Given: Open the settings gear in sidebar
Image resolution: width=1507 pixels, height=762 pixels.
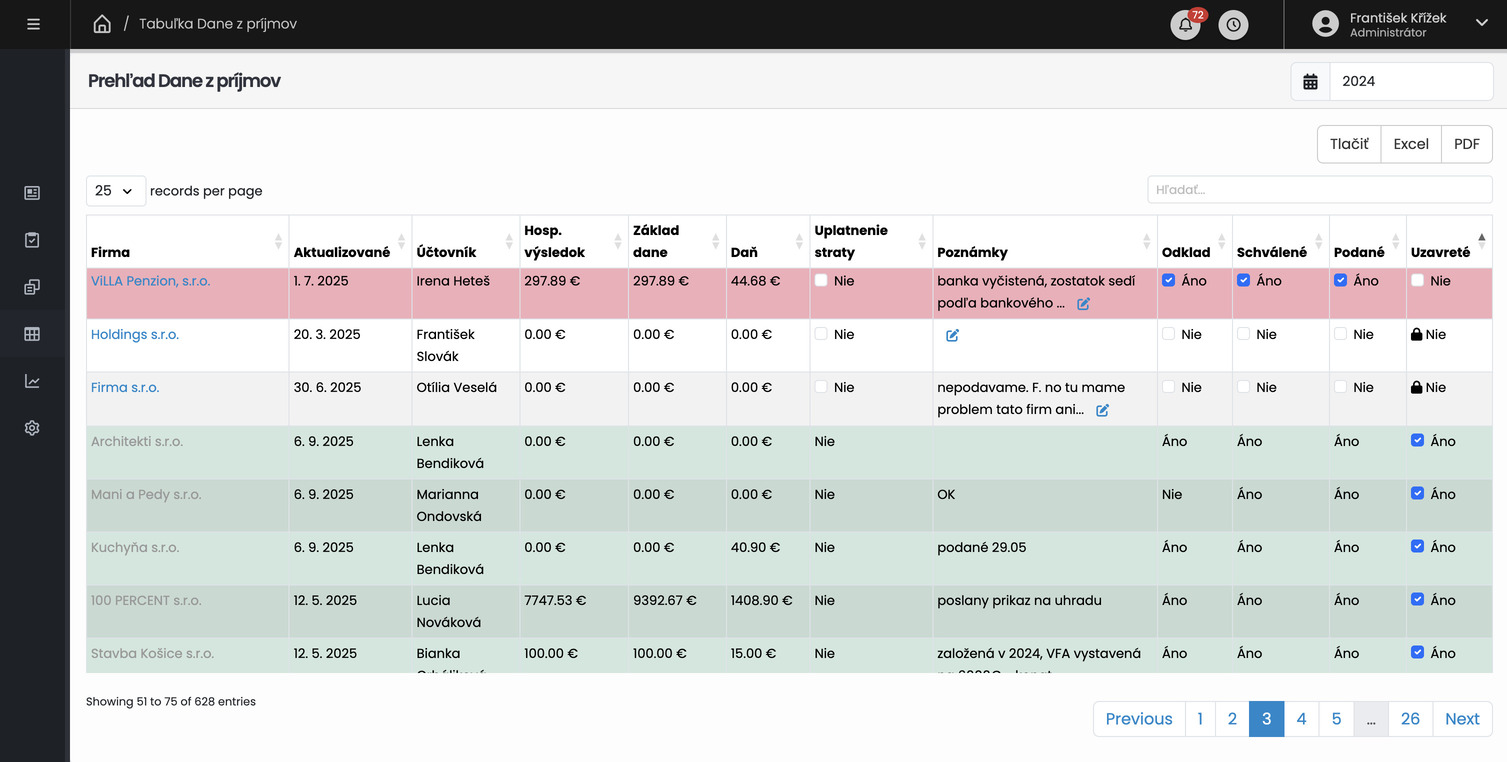Looking at the screenshot, I should (32, 428).
